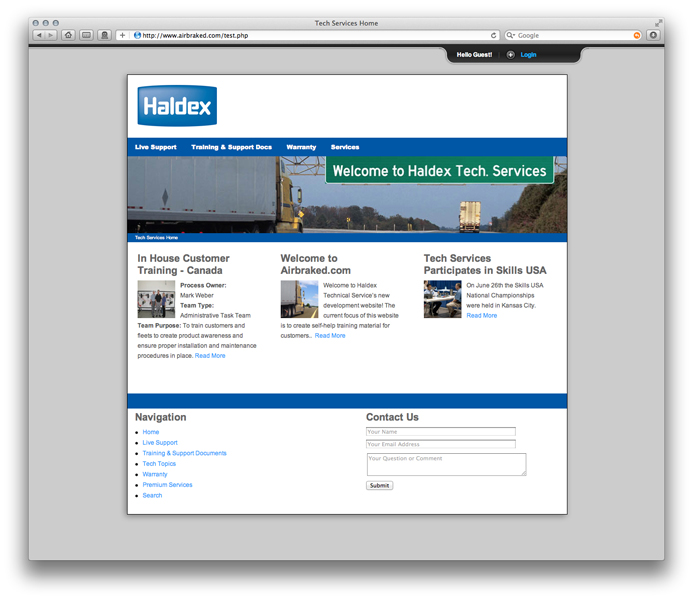
Task: Go forward with the browser forward arrow
Action: tap(51, 35)
